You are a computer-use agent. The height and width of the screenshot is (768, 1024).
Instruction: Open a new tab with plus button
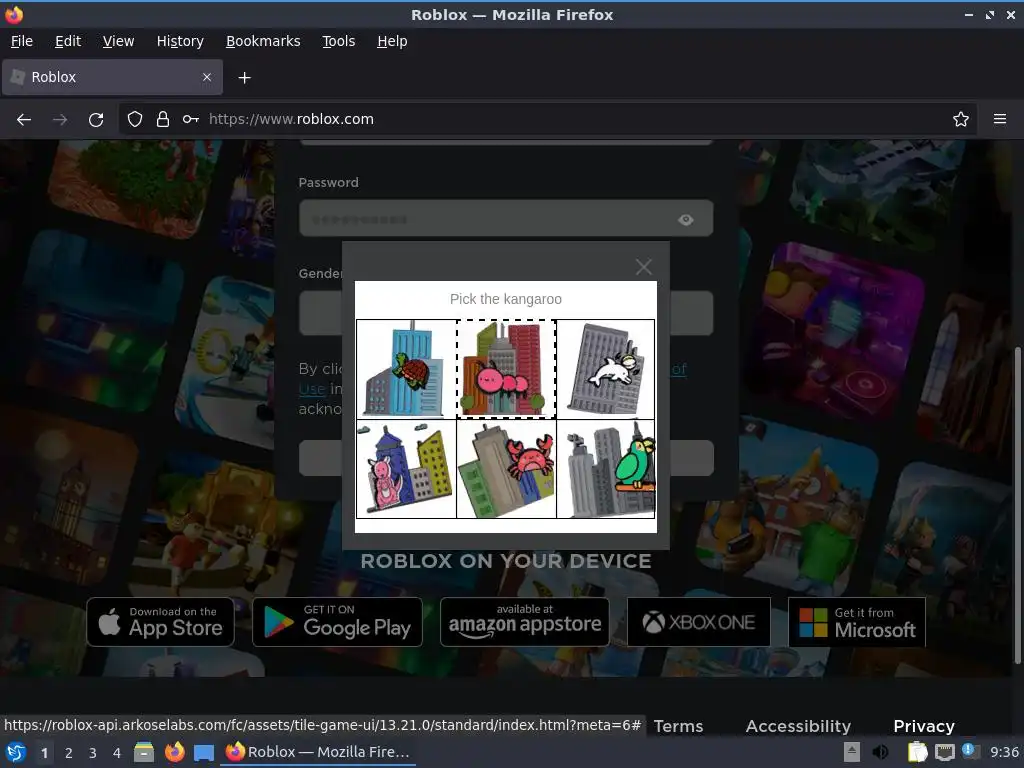[244, 78]
